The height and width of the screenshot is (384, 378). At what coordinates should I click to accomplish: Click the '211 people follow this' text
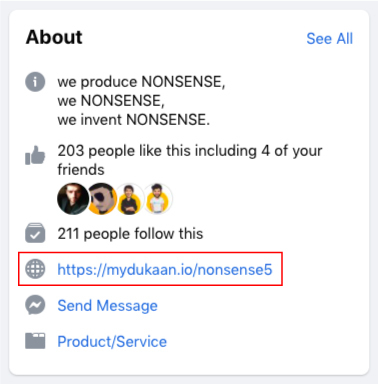130,233
